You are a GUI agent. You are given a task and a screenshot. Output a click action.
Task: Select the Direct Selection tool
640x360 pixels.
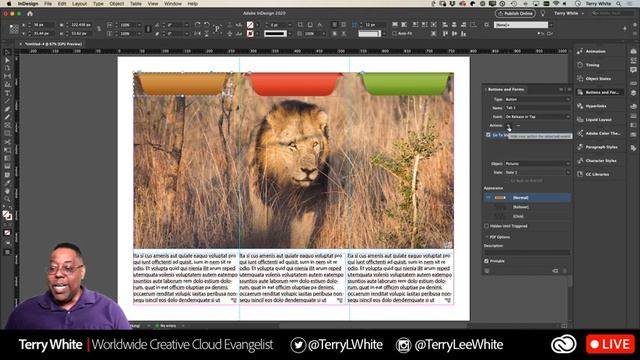click(7, 60)
